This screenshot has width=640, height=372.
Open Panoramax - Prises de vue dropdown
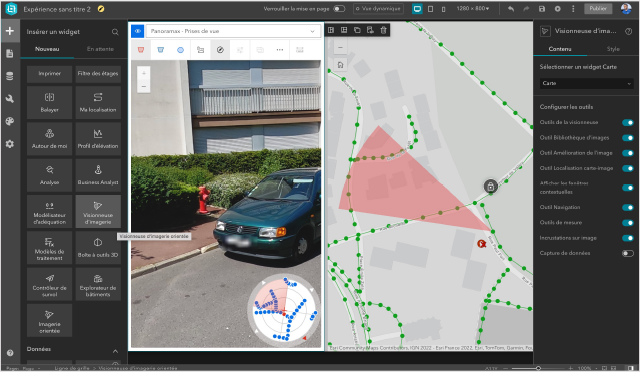[x=232, y=31]
